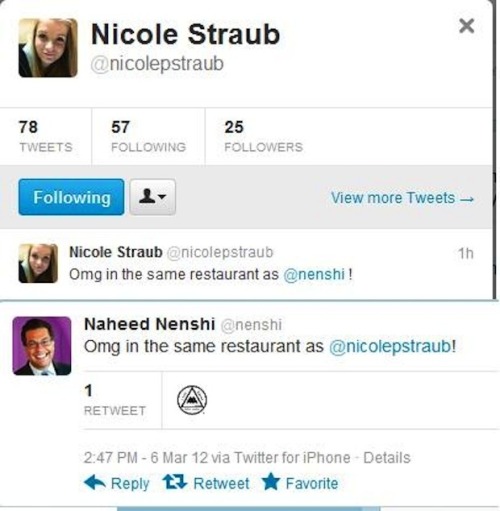Open Nicole Straub's large profile picture

(x=48, y=48)
